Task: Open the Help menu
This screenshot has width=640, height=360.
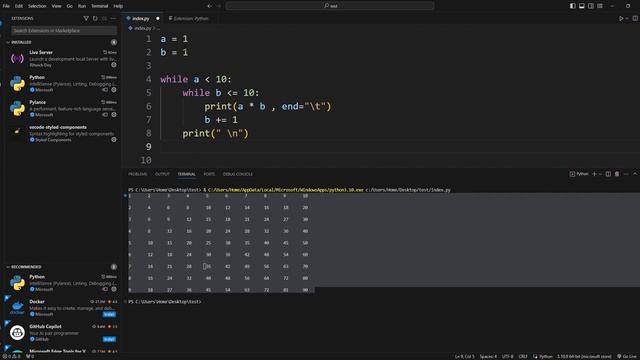Action: coord(118,6)
